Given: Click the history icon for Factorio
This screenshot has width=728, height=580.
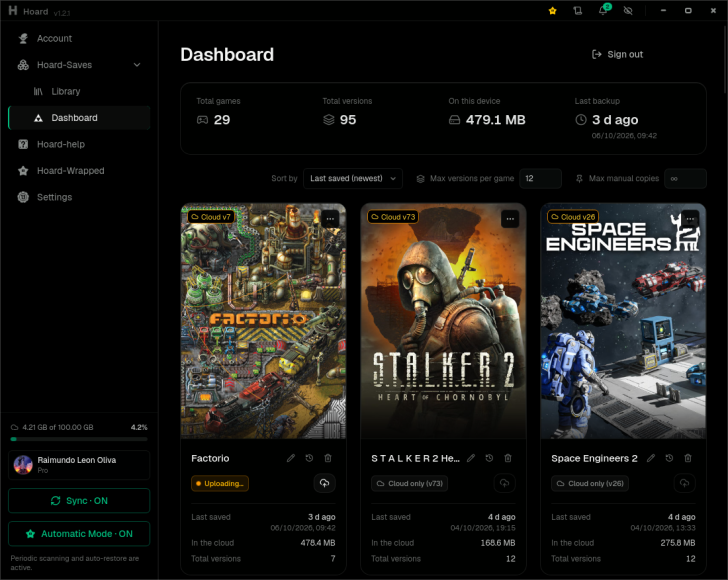Looking at the screenshot, I should 309,458.
